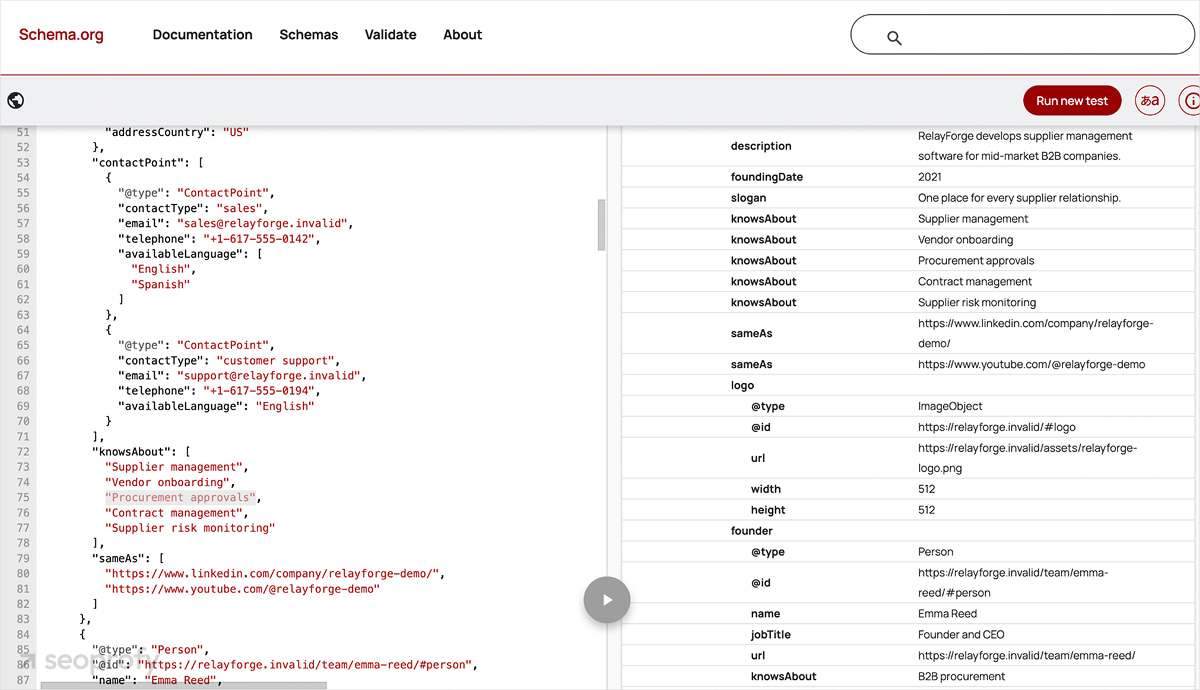
Task: Click the foundingDate value 2021
Action: (x=930, y=177)
